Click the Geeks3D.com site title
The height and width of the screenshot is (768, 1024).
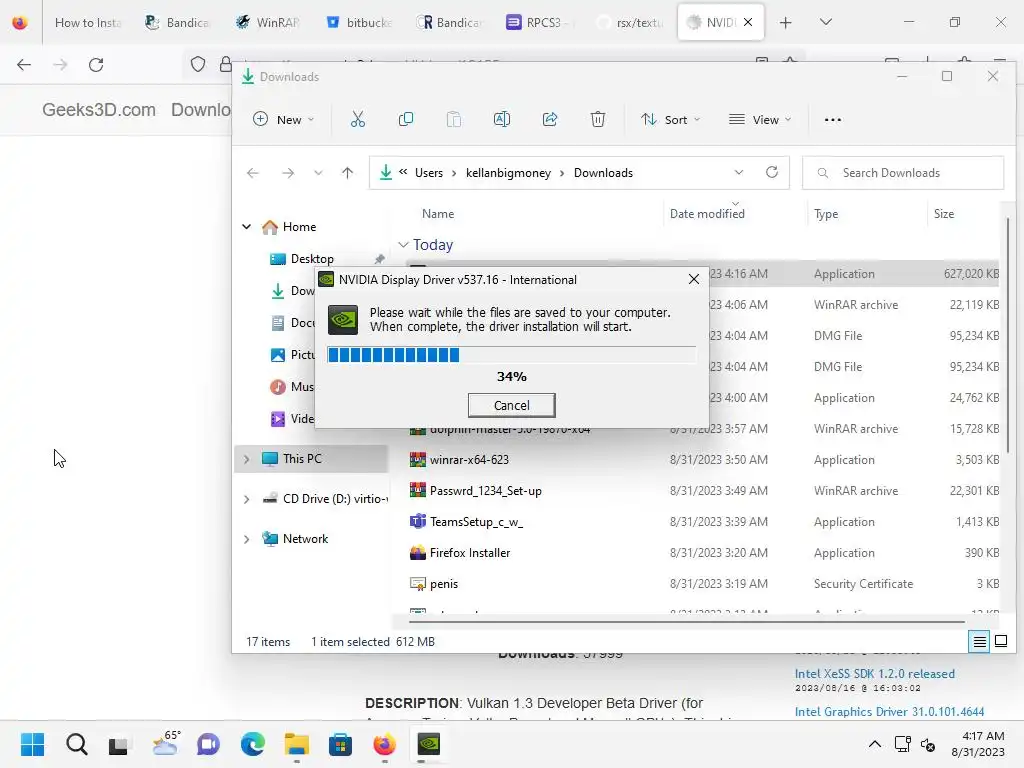[x=99, y=109]
